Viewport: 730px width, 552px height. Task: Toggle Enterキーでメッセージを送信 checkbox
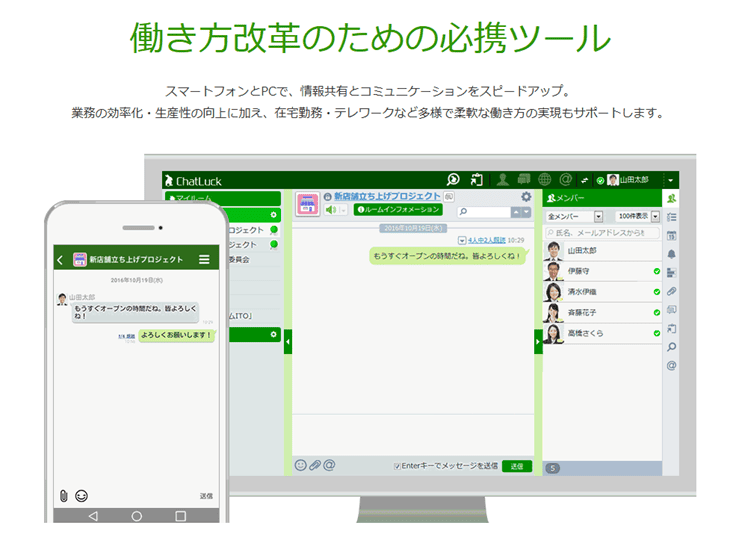tap(398, 466)
